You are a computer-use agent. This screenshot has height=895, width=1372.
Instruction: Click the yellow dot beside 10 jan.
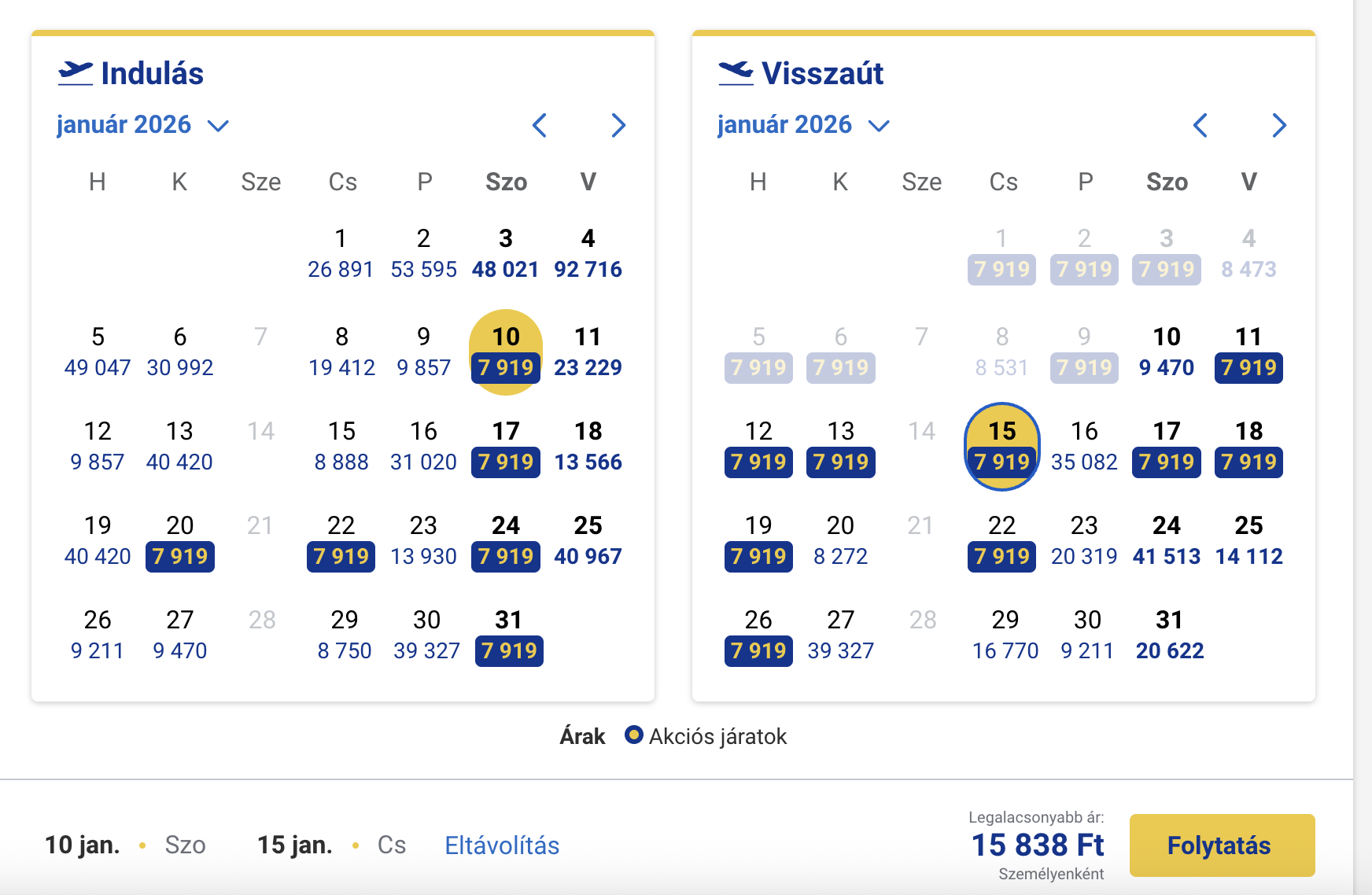[x=142, y=845]
